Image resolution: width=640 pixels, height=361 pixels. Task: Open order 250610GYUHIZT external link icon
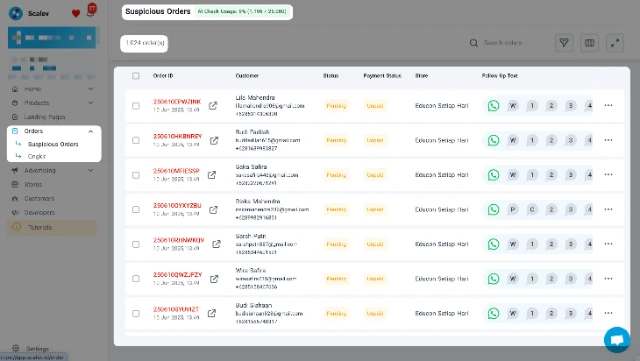click(x=212, y=313)
